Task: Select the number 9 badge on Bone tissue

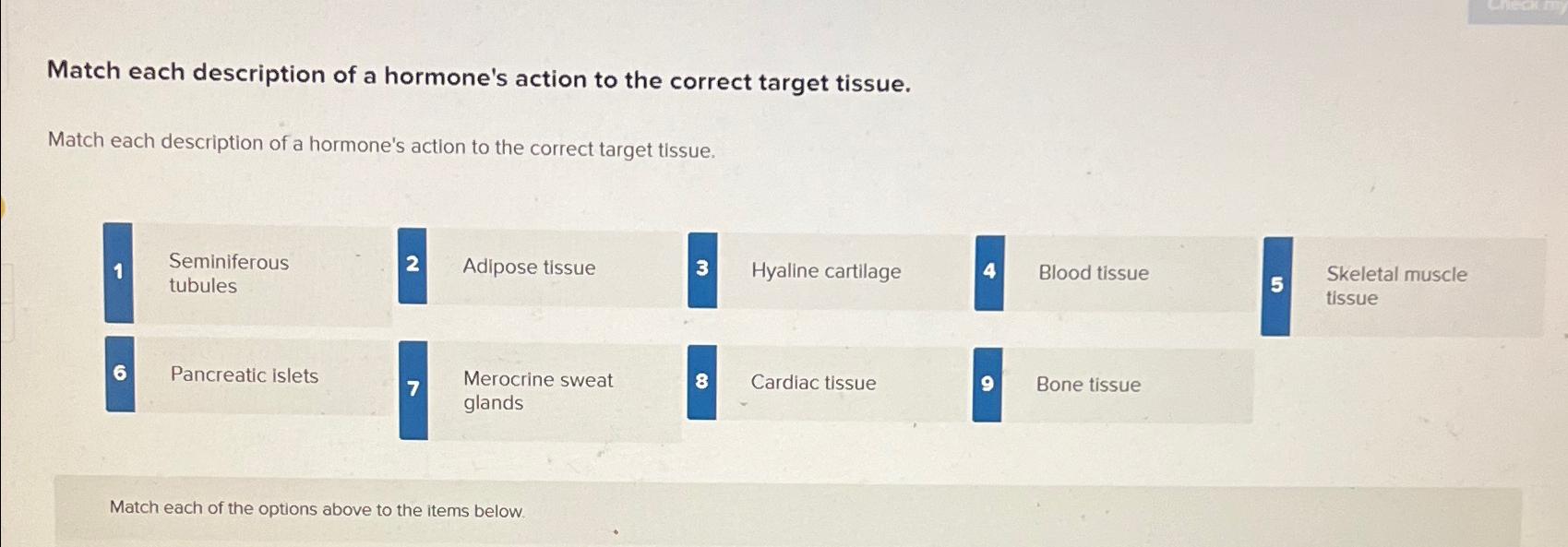Action: coord(987,384)
